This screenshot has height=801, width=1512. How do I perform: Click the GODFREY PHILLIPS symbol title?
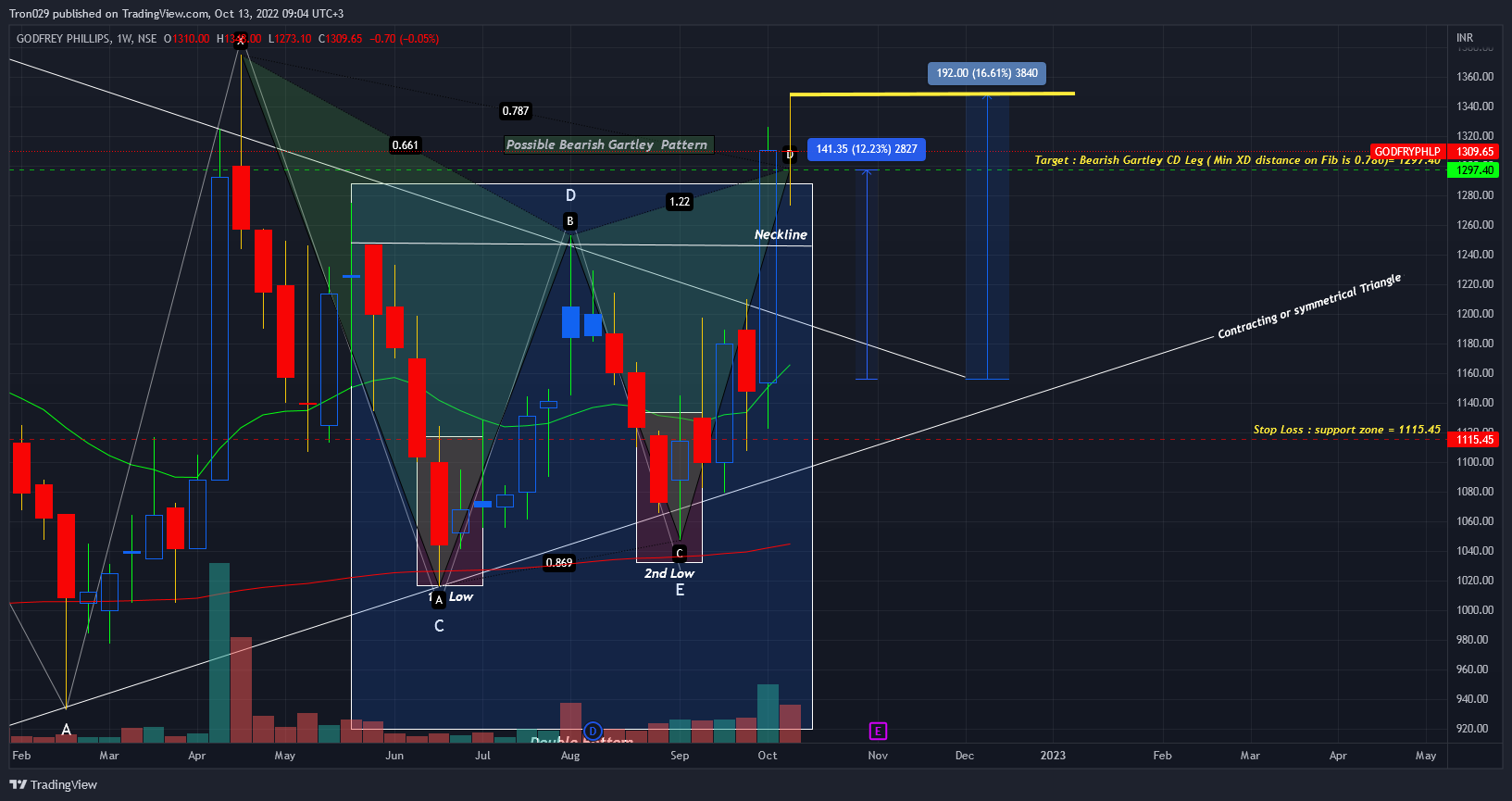[63, 39]
